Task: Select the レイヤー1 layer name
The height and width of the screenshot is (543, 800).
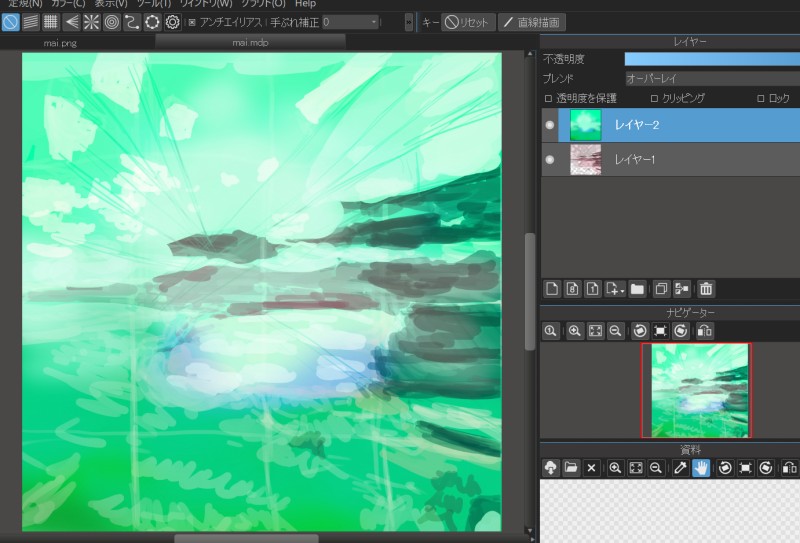Action: click(x=634, y=160)
